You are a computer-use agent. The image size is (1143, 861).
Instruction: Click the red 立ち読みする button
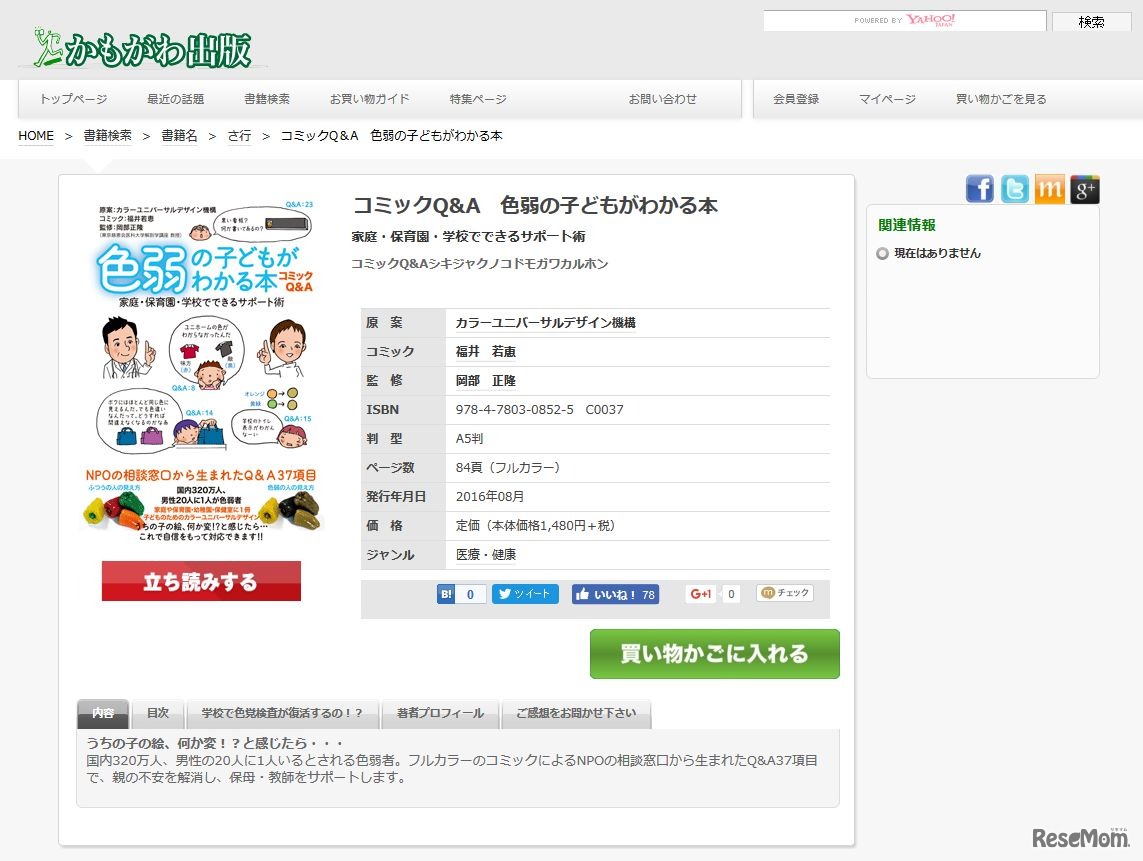tap(201, 581)
